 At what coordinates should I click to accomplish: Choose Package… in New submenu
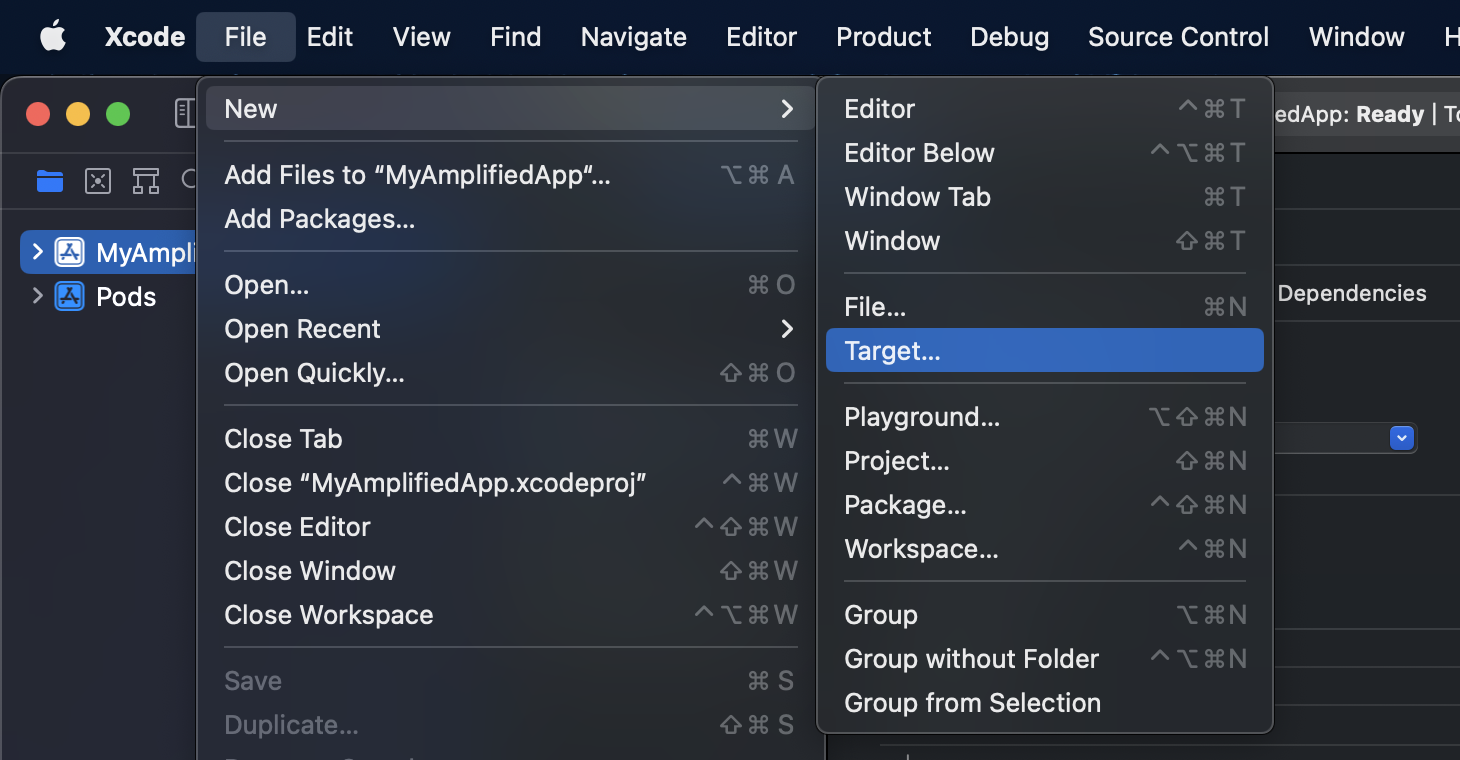[x=1045, y=505]
